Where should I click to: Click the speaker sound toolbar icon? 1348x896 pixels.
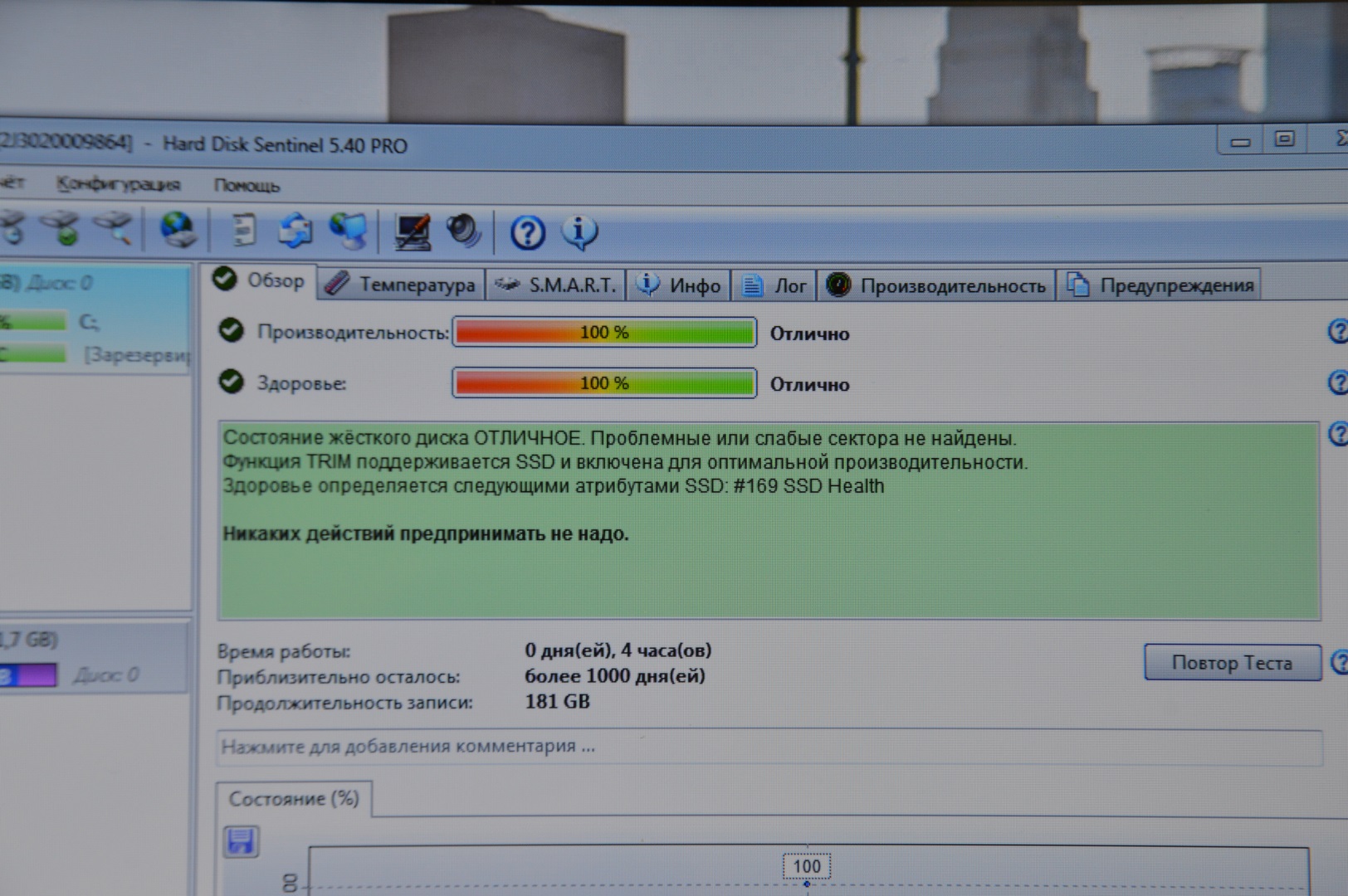(463, 231)
